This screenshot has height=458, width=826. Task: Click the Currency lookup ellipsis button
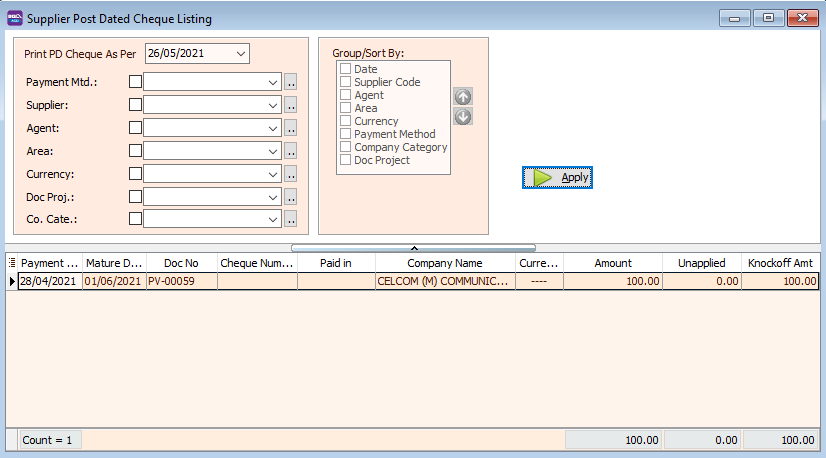click(291, 174)
